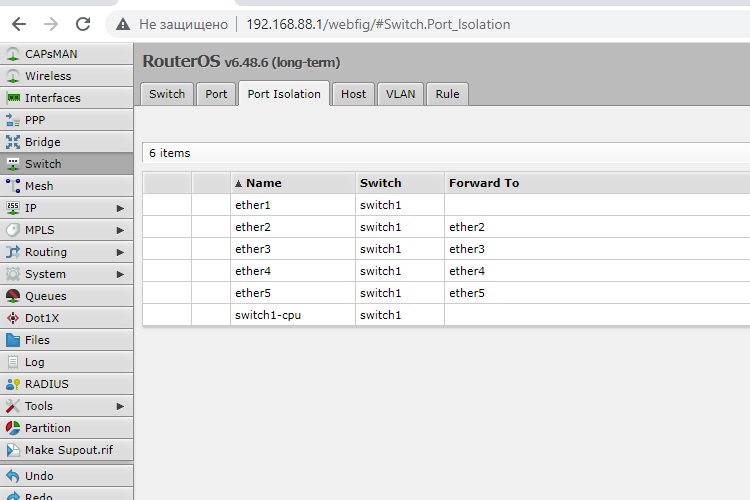
Task: Click the Bridge icon in sidebar
Action: tap(13, 142)
